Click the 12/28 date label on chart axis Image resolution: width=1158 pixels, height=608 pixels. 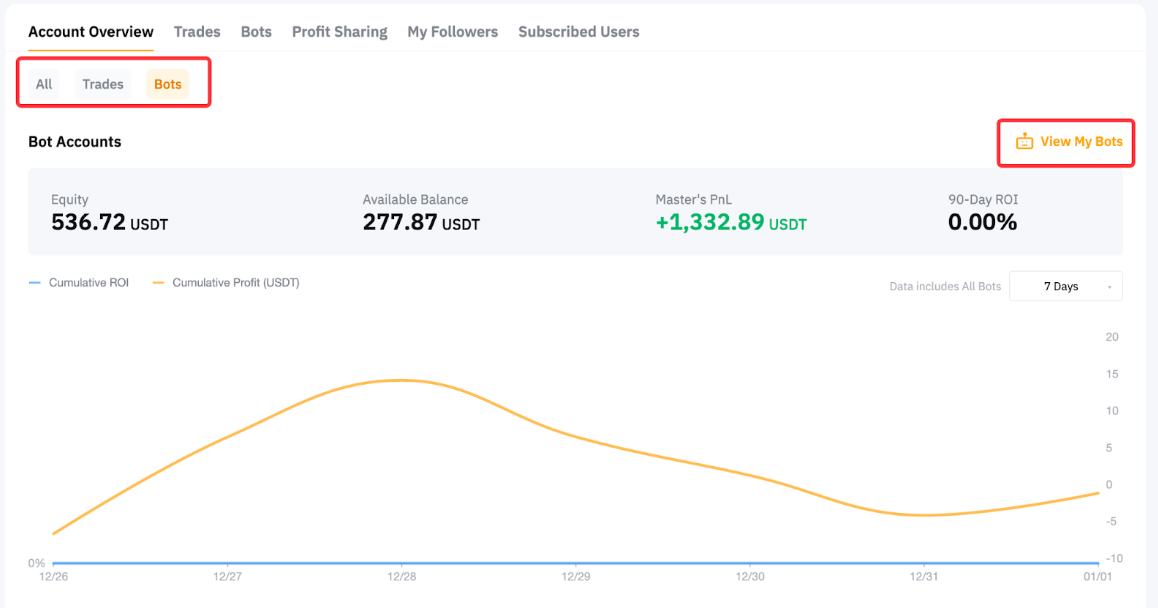click(401, 577)
